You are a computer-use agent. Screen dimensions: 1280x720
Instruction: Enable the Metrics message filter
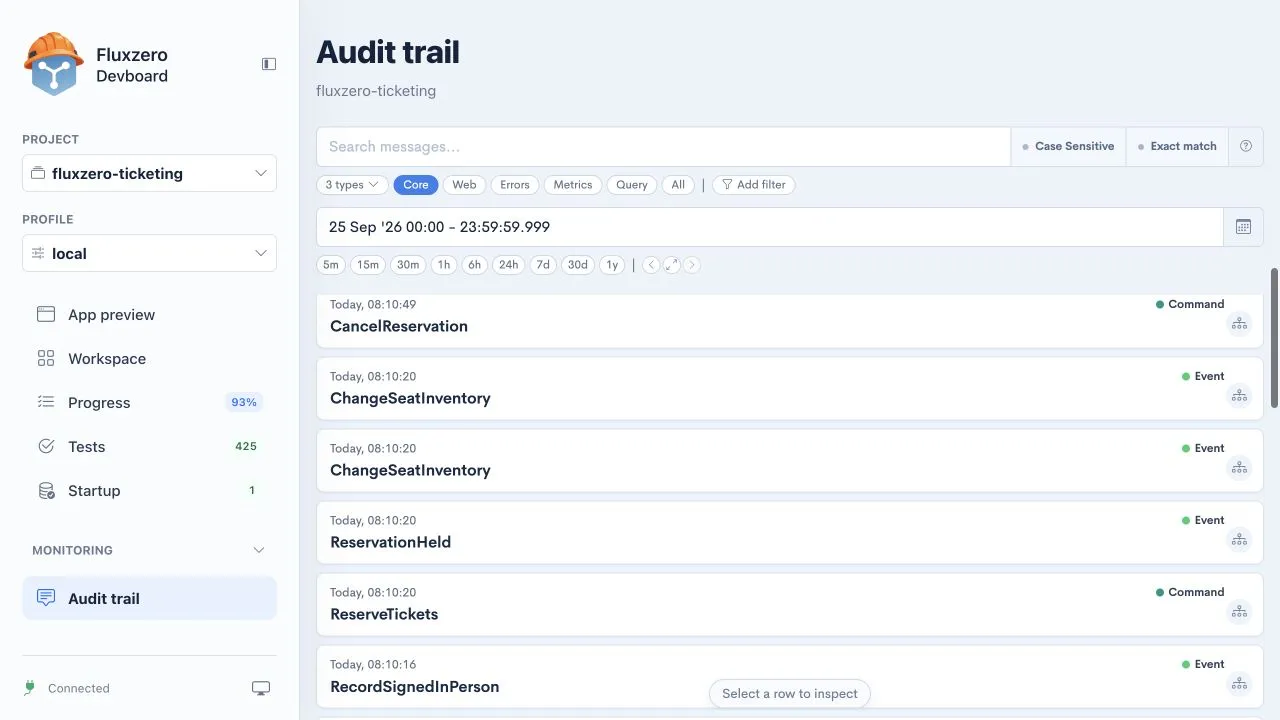click(x=573, y=185)
